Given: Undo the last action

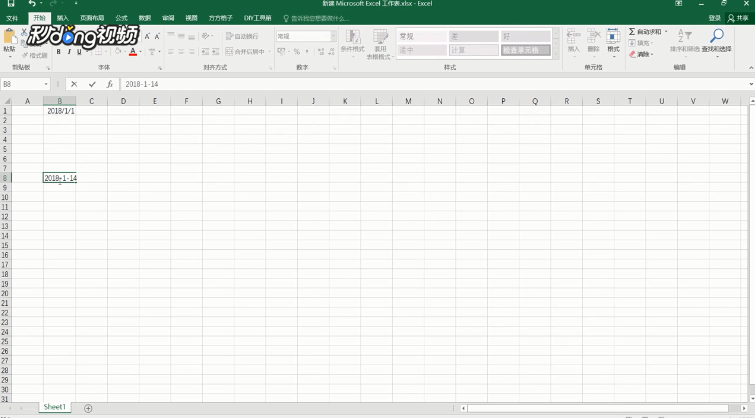Looking at the screenshot, I should click(32, 3).
